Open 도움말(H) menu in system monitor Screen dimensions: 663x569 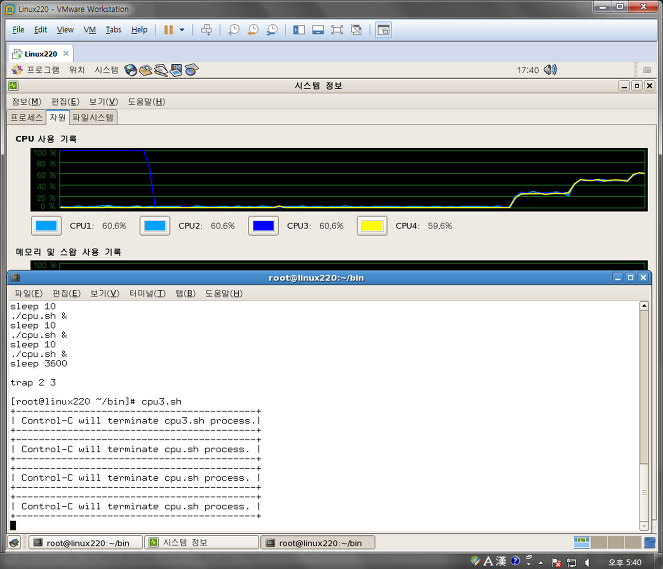[x=146, y=102]
